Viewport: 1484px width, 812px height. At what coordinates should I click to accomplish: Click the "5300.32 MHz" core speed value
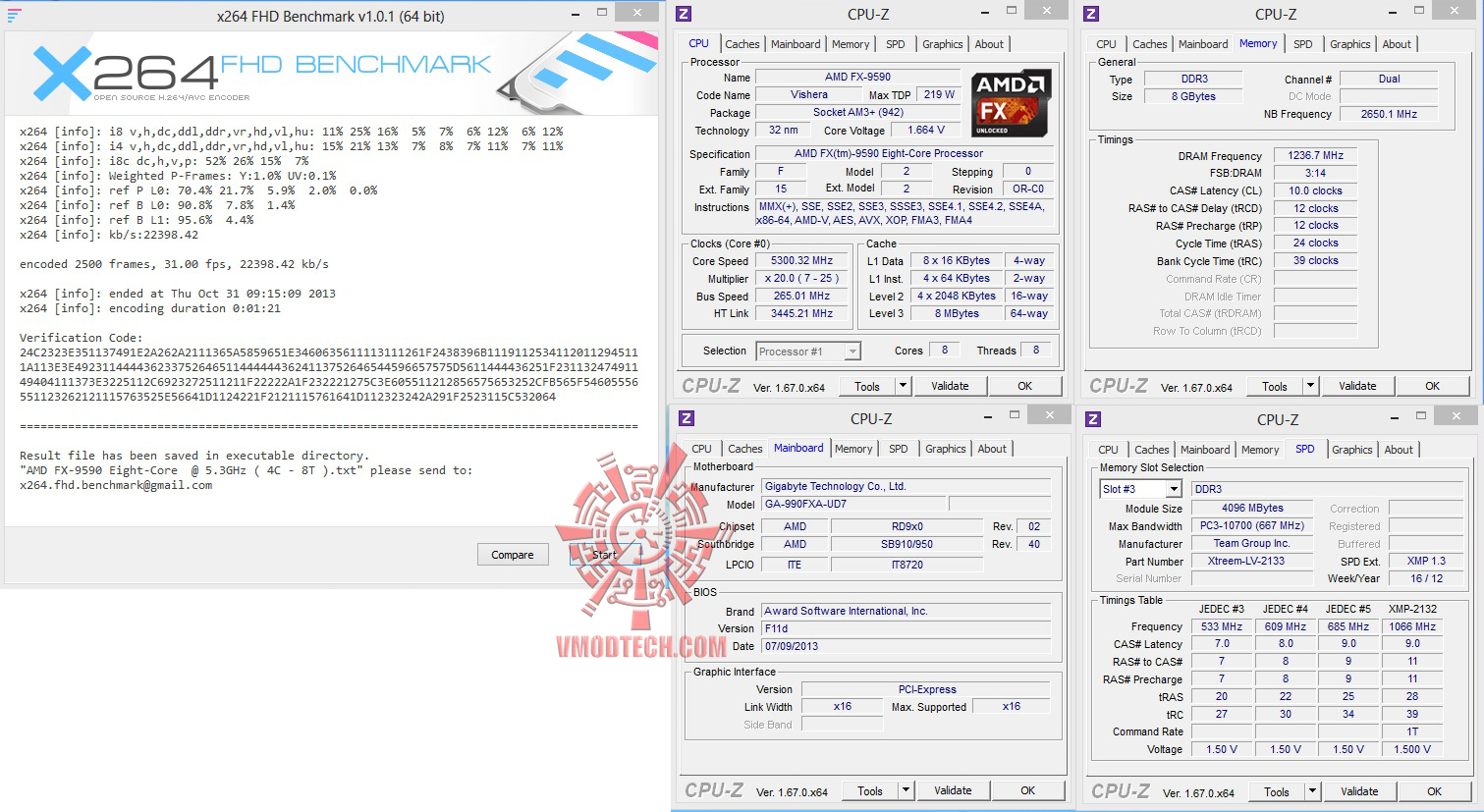[802, 260]
